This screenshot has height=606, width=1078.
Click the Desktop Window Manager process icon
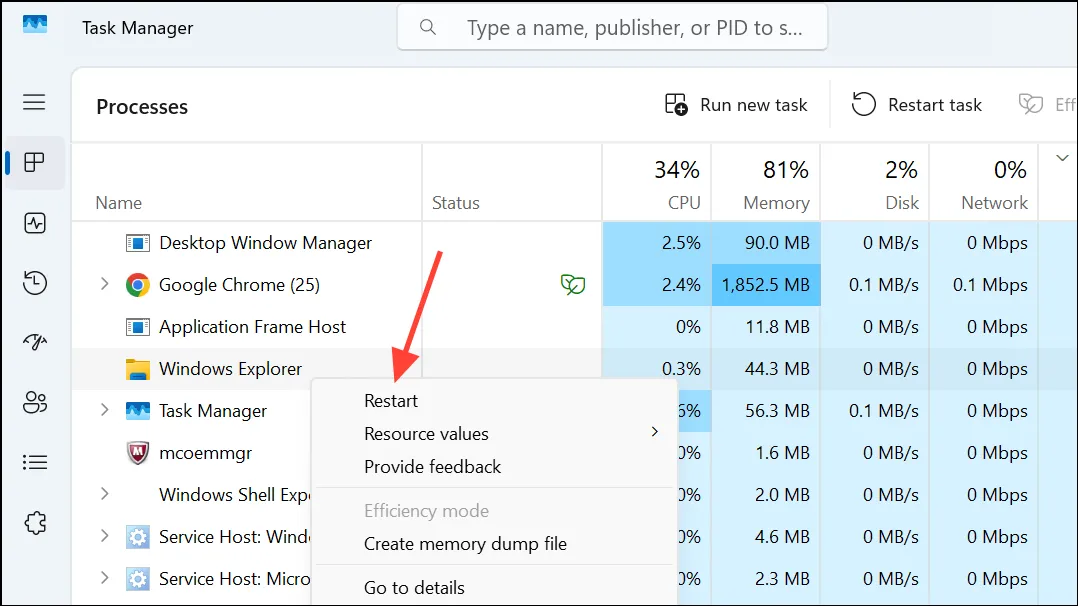tap(138, 243)
